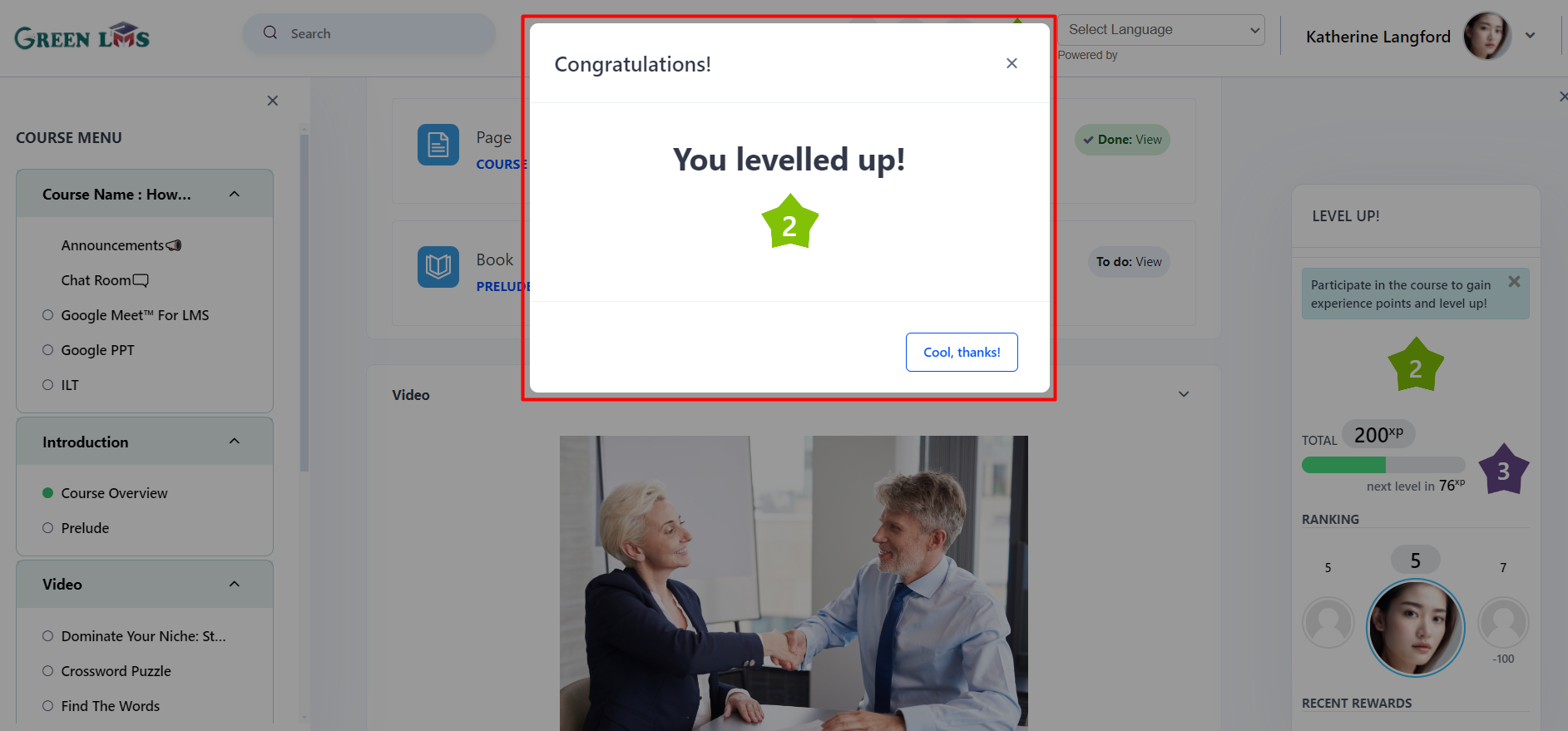Open the Book activity icon

tap(438, 267)
